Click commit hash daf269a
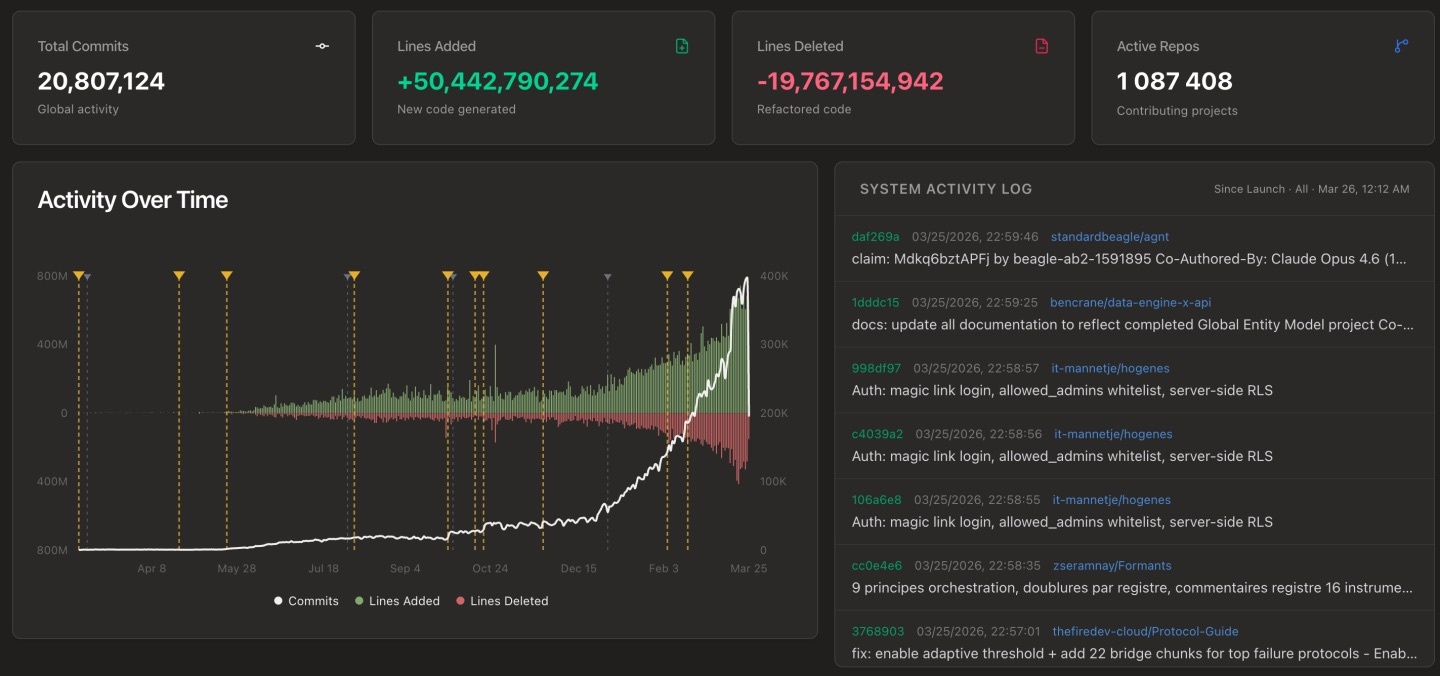This screenshot has width=1440, height=676. point(875,237)
